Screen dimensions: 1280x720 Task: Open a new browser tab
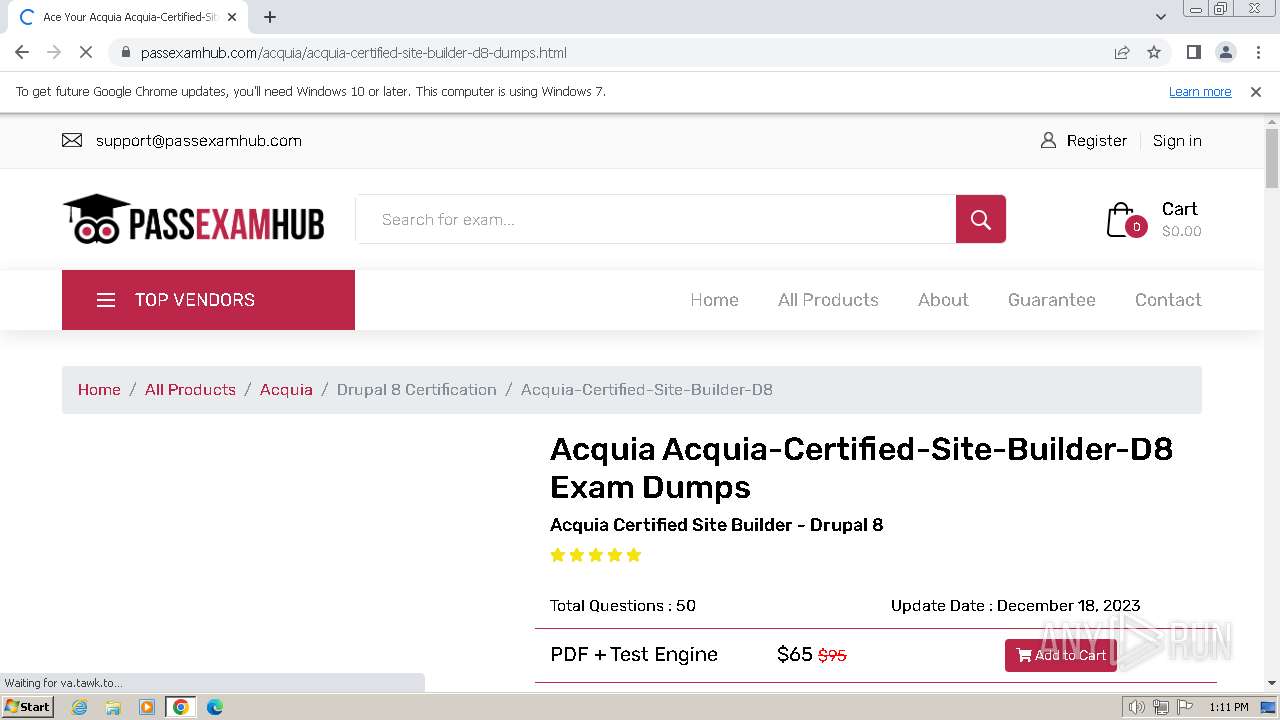(270, 17)
